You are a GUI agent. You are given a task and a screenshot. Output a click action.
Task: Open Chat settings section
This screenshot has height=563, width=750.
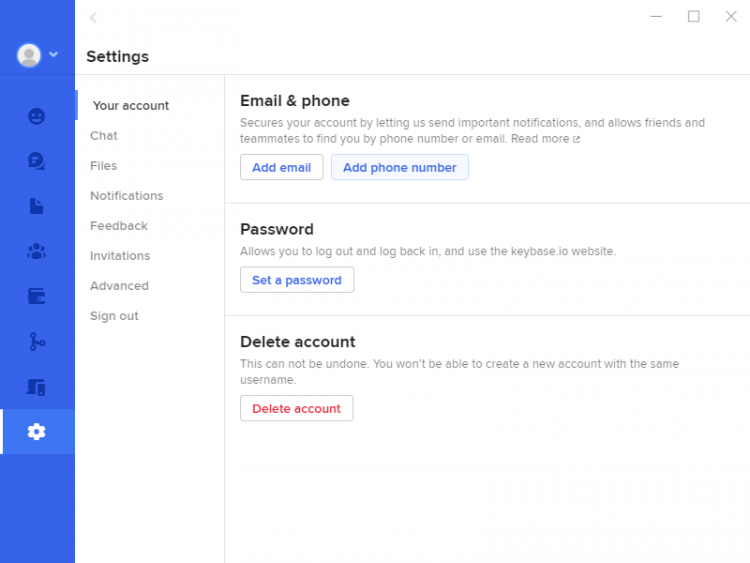[x=104, y=136]
